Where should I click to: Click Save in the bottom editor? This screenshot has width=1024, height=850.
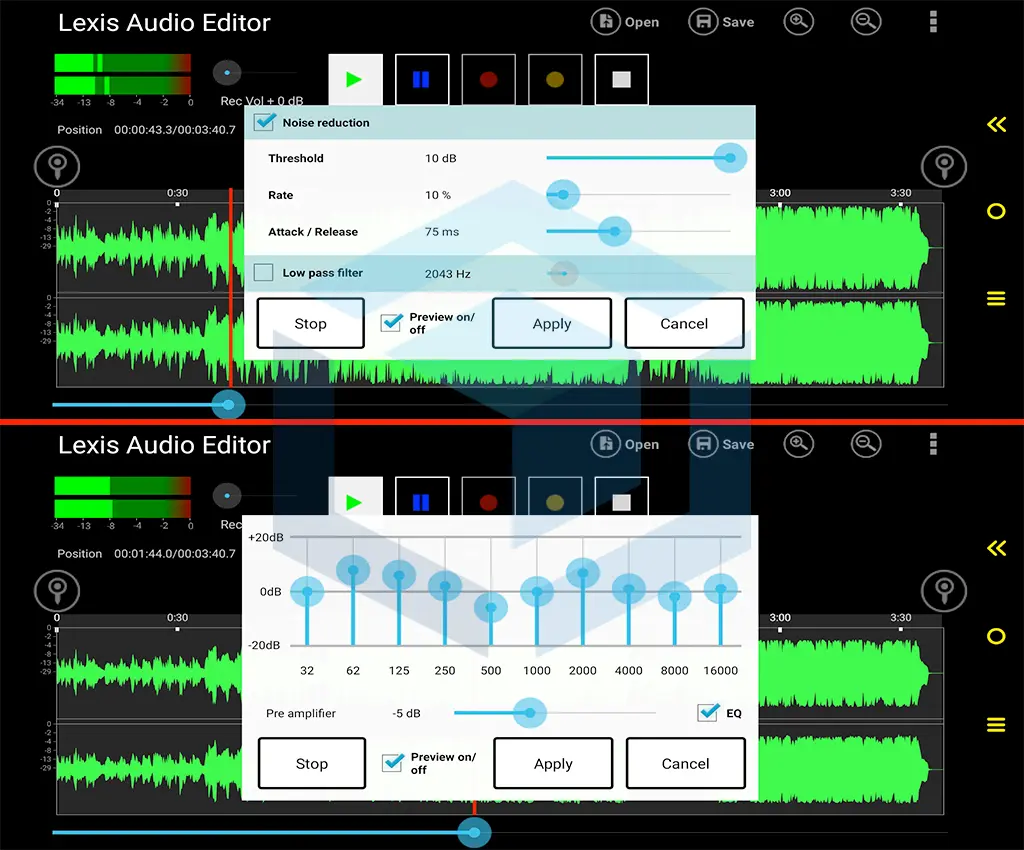pos(721,445)
